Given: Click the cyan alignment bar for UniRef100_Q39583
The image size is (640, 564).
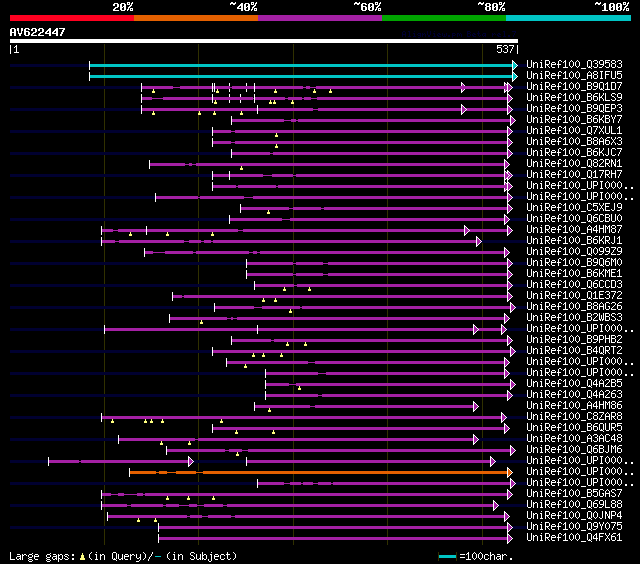Looking at the screenshot, I should (x=303, y=65).
